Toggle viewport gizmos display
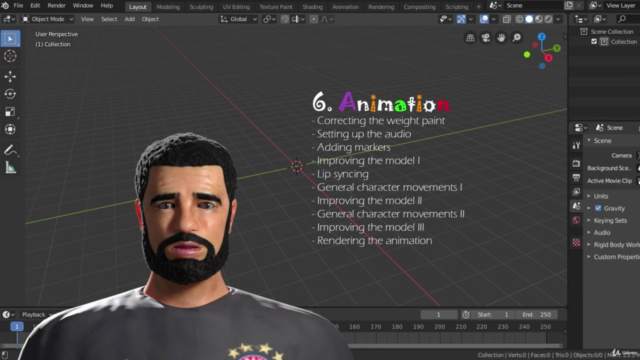This screenshot has height=360, width=640. pyautogui.click(x=461, y=19)
